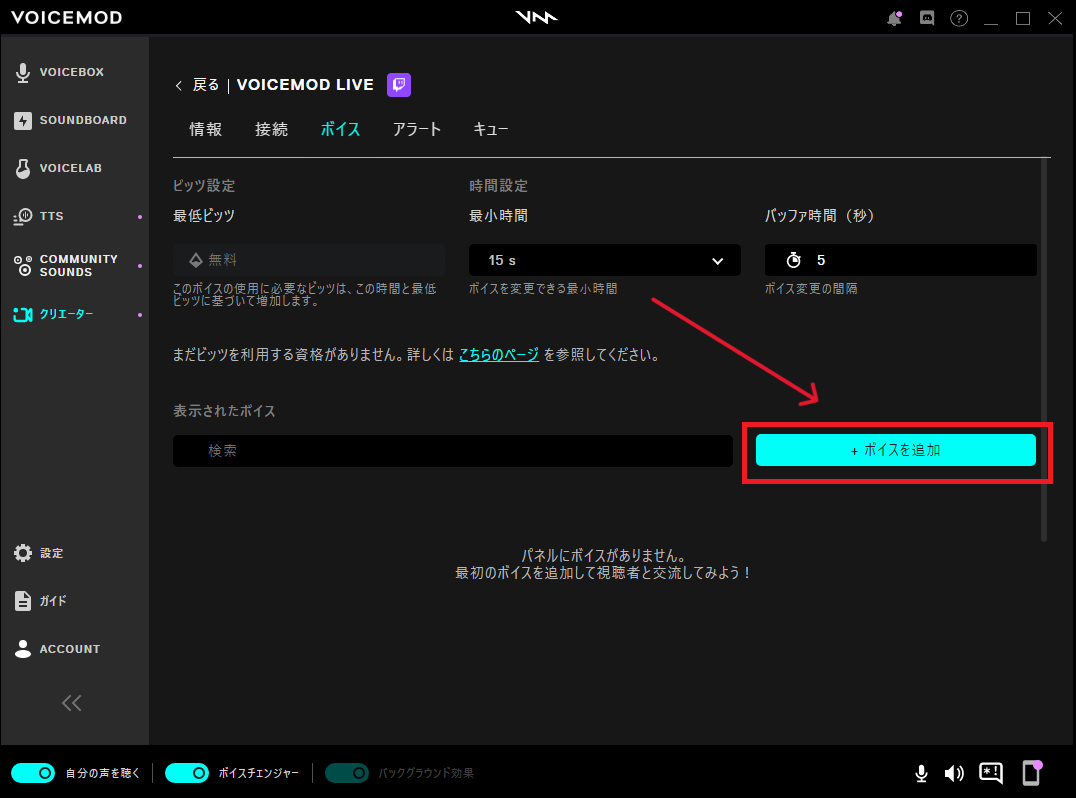The image size is (1076, 798).
Task: Click the 15 s dropdown arrow
Action: point(718,261)
